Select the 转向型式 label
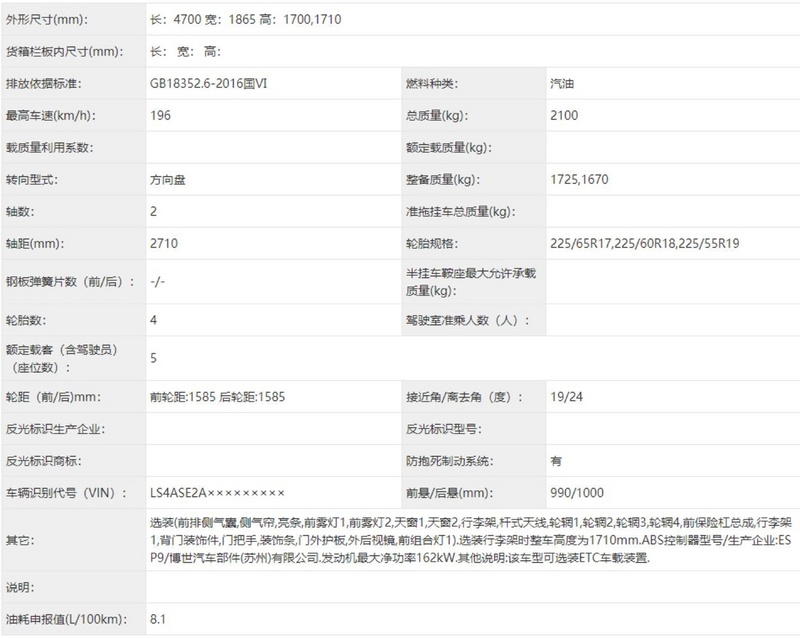800x638 pixels. tap(32, 180)
